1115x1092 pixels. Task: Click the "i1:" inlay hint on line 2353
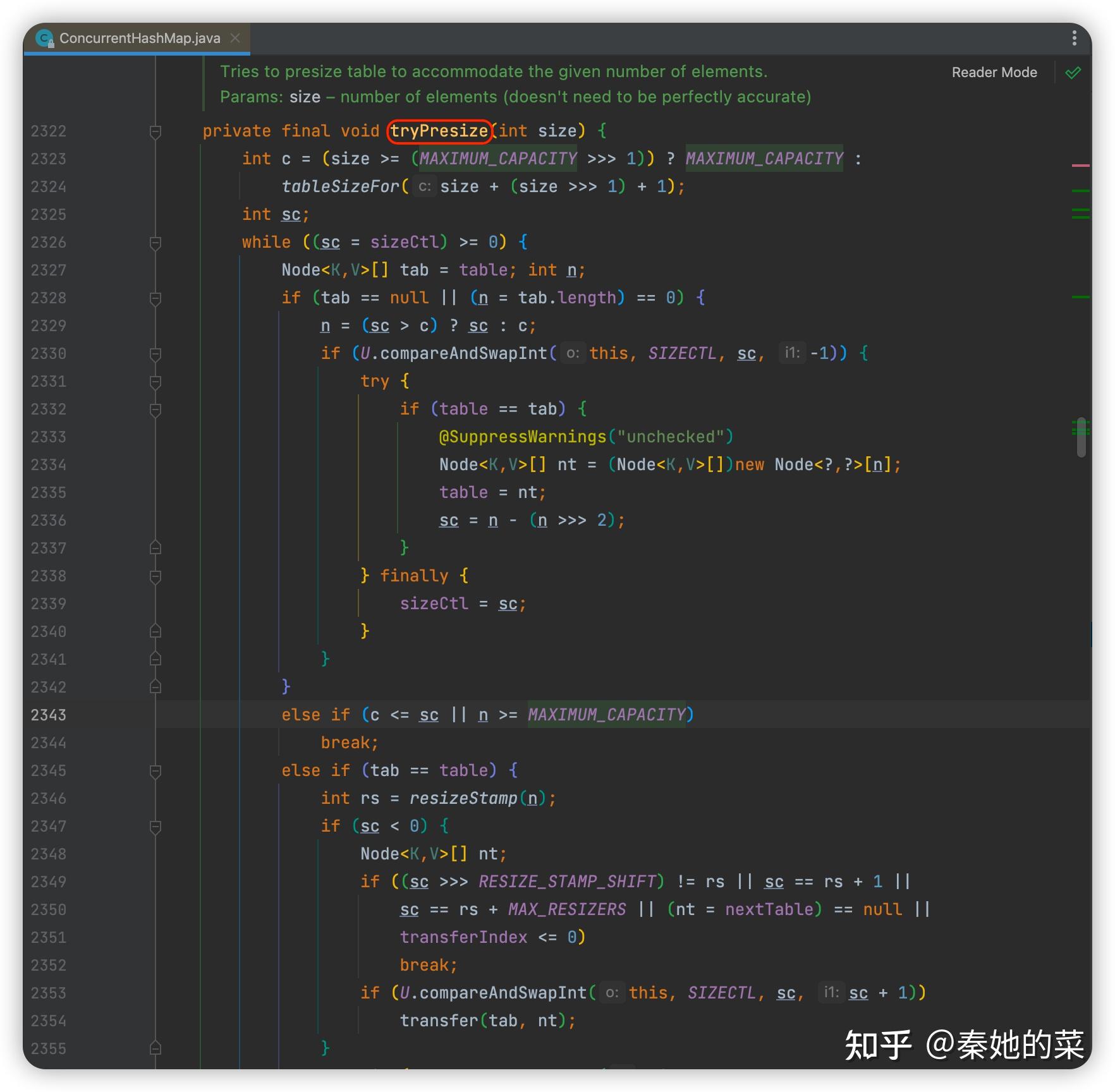(x=832, y=992)
